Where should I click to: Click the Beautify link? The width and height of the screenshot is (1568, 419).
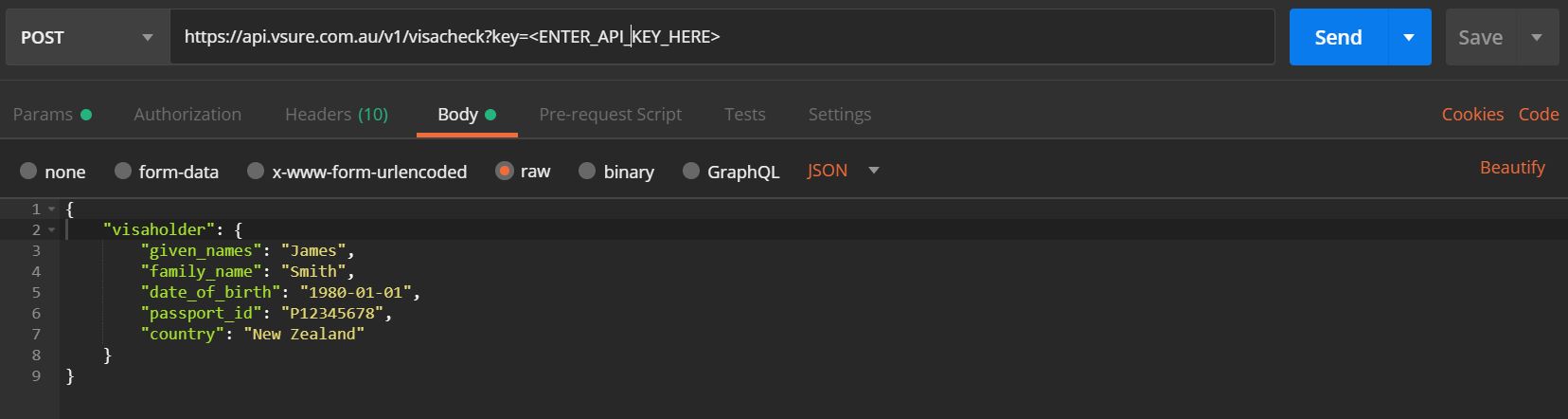pos(1511,168)
